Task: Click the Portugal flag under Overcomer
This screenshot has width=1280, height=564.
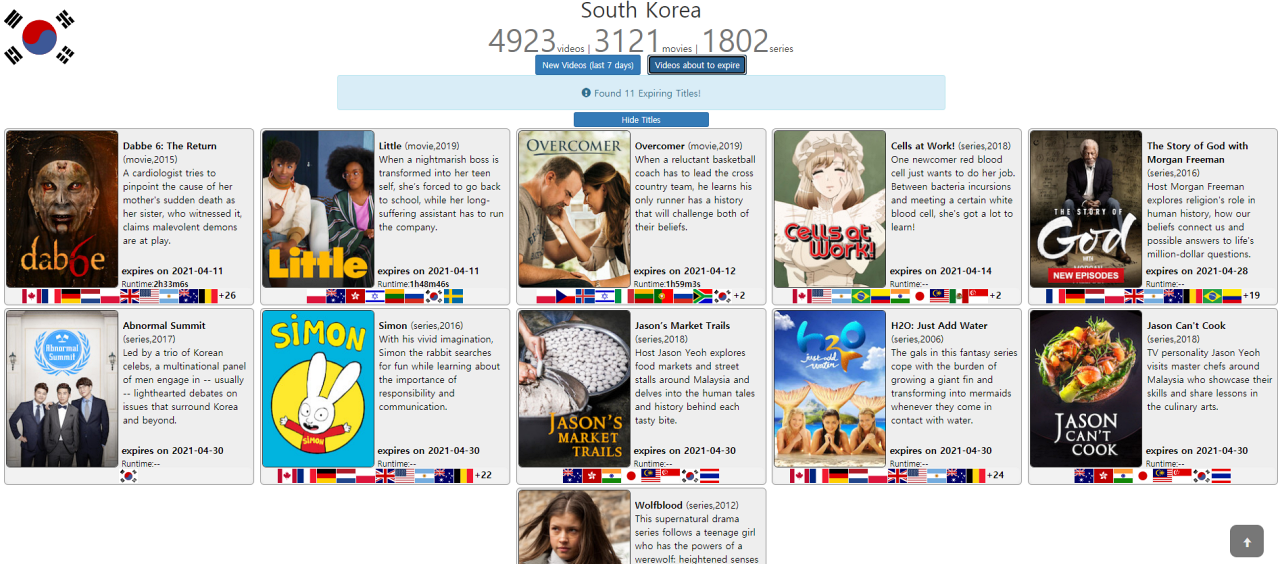Action: click(663, 296)
